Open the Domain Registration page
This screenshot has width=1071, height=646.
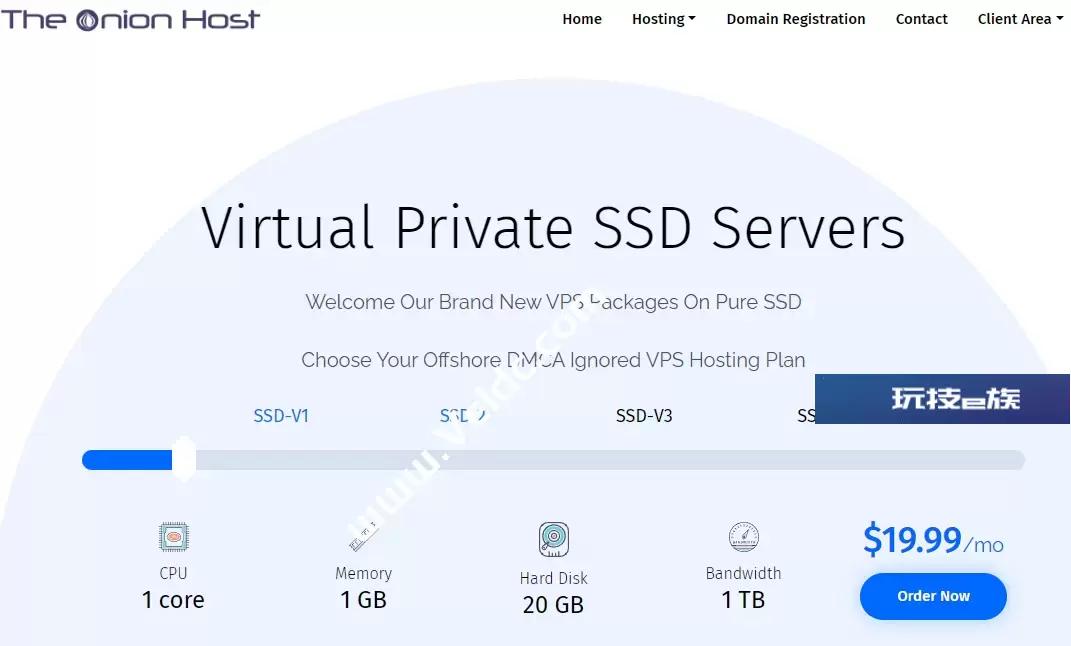(795, 19)
